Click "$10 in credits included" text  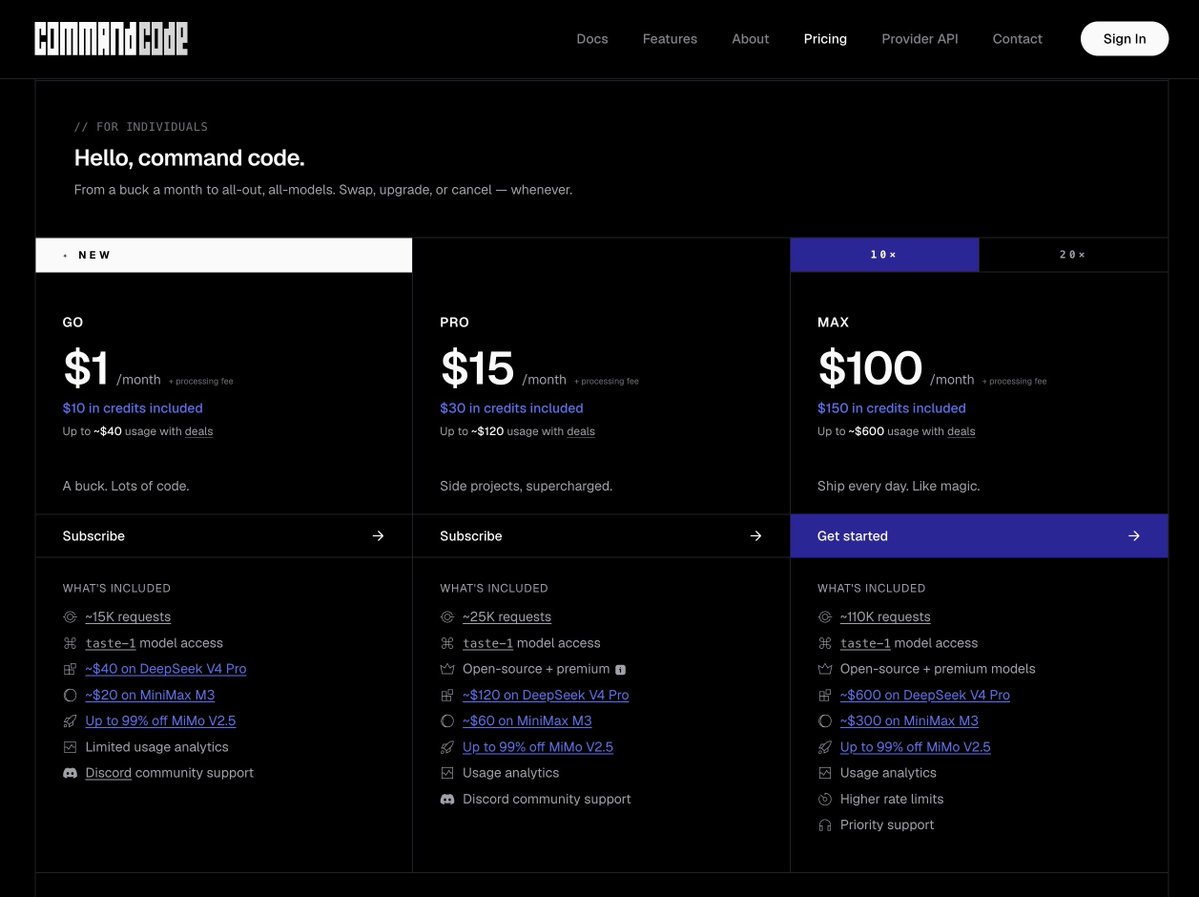132,408
